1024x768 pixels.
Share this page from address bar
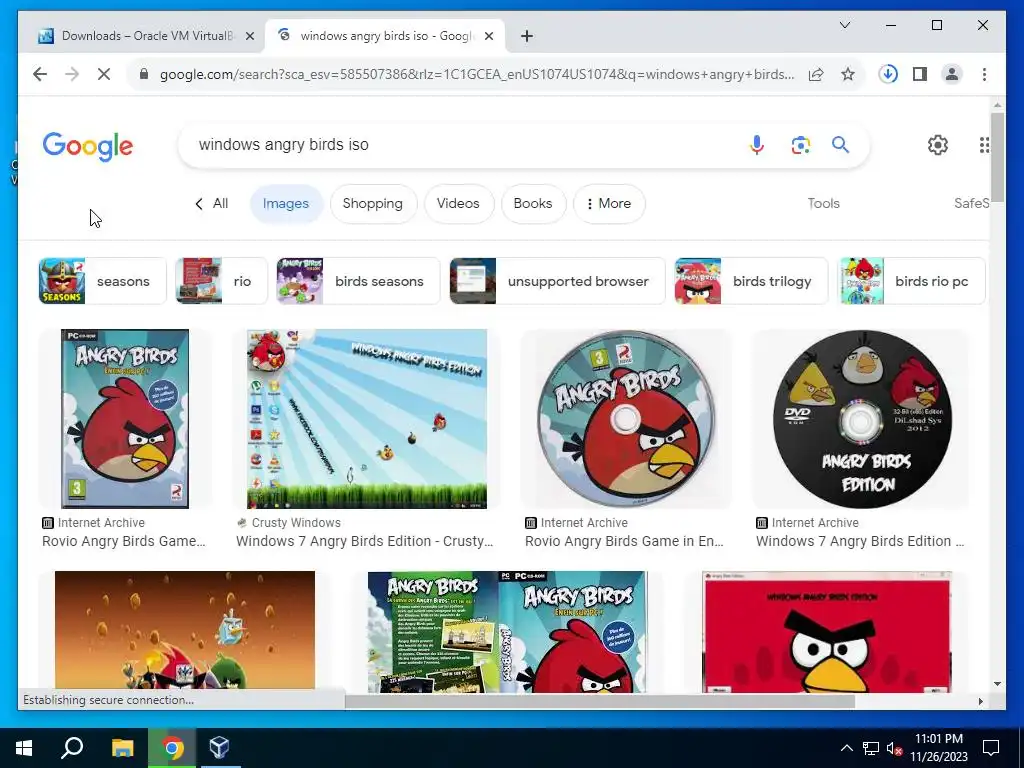click(x=816, y=74)
